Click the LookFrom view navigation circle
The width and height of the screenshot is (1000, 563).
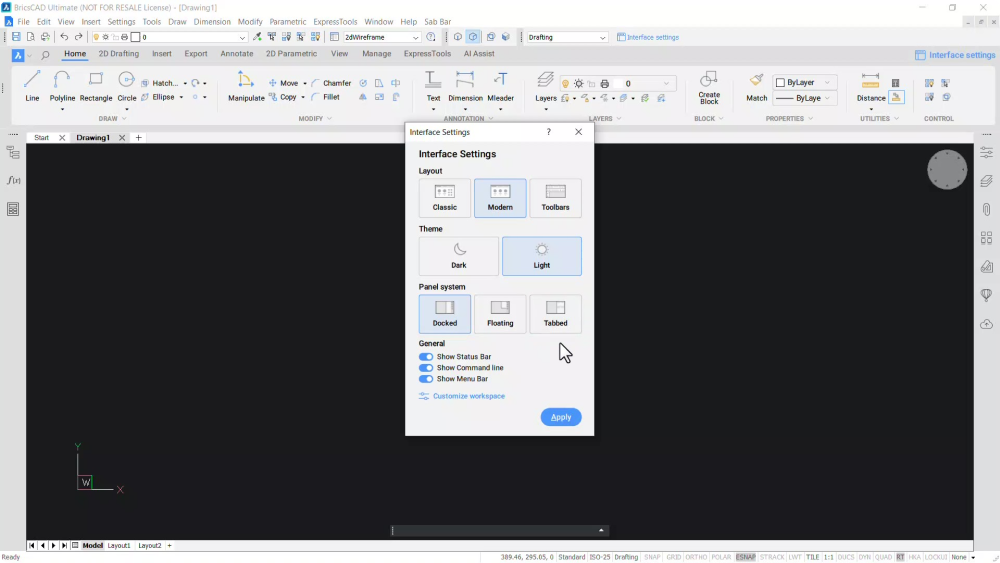(947, 170)
